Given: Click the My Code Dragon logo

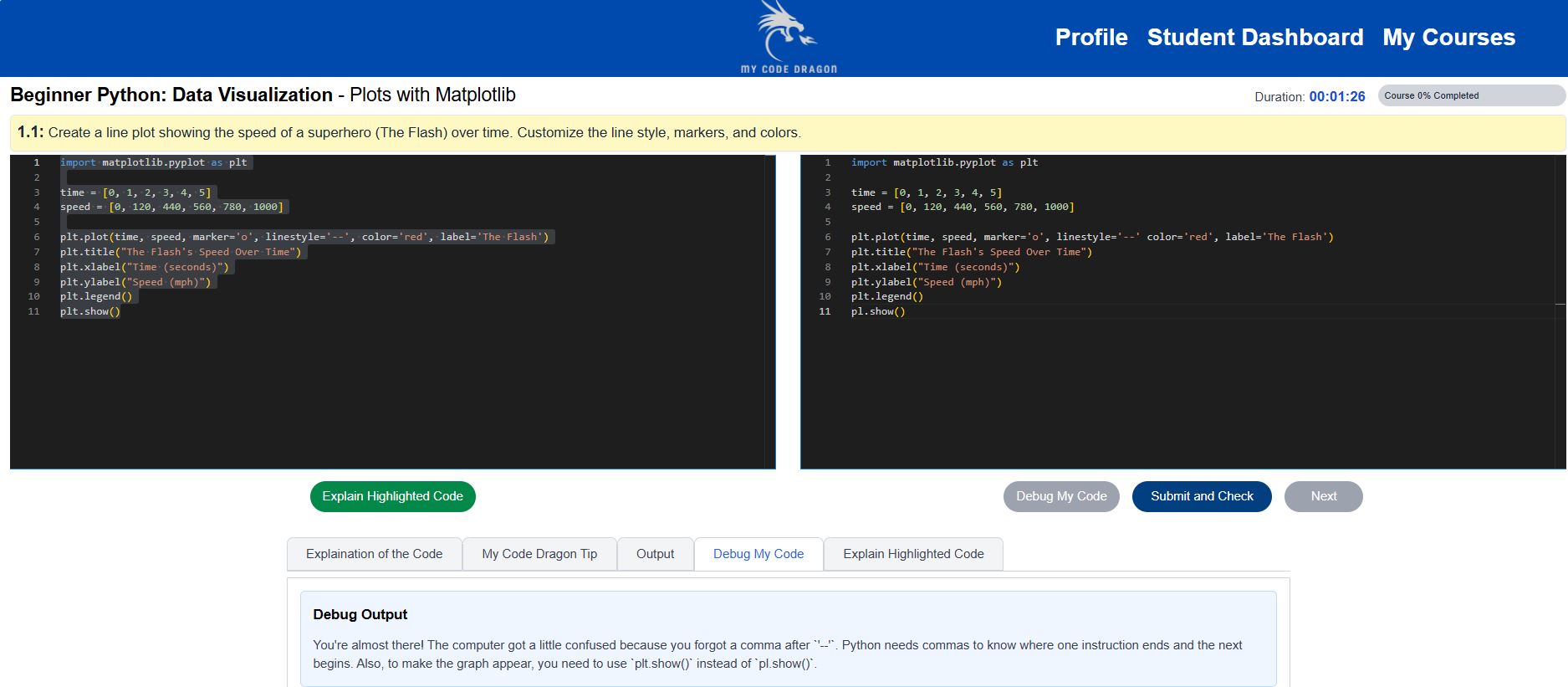Looking at the screenshot, I should (788, 38).
